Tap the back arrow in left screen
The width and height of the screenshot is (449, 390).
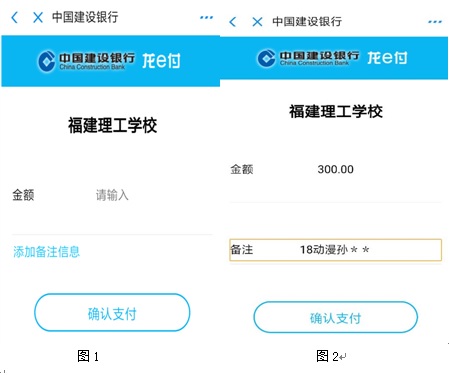click(14, 17)
